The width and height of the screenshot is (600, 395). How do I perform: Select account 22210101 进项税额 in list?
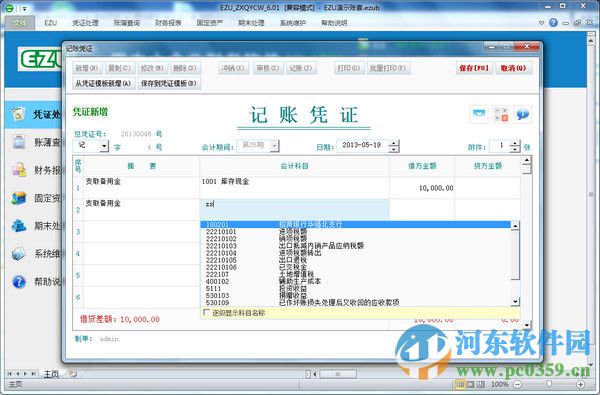coord(355,232)
